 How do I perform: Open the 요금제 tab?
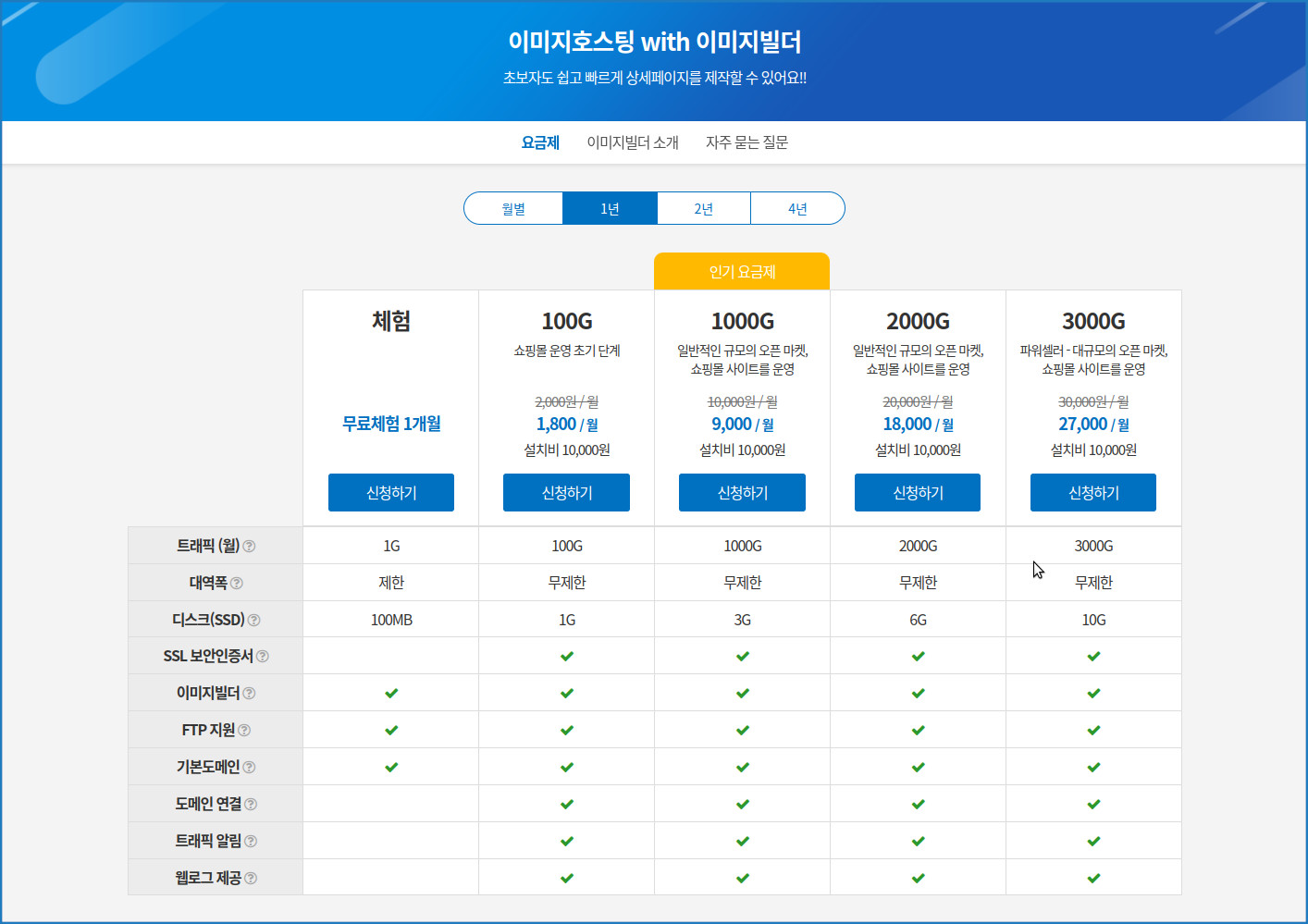pos(540,142)
